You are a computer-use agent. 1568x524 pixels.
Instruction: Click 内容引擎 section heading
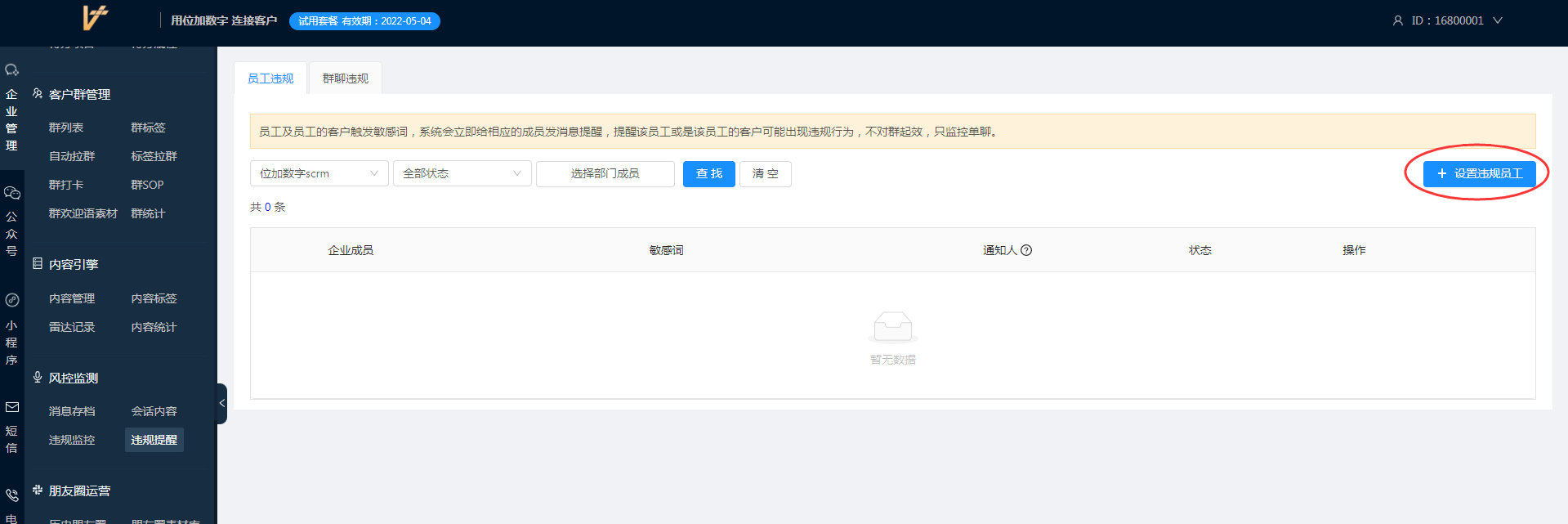coord(74,264)
